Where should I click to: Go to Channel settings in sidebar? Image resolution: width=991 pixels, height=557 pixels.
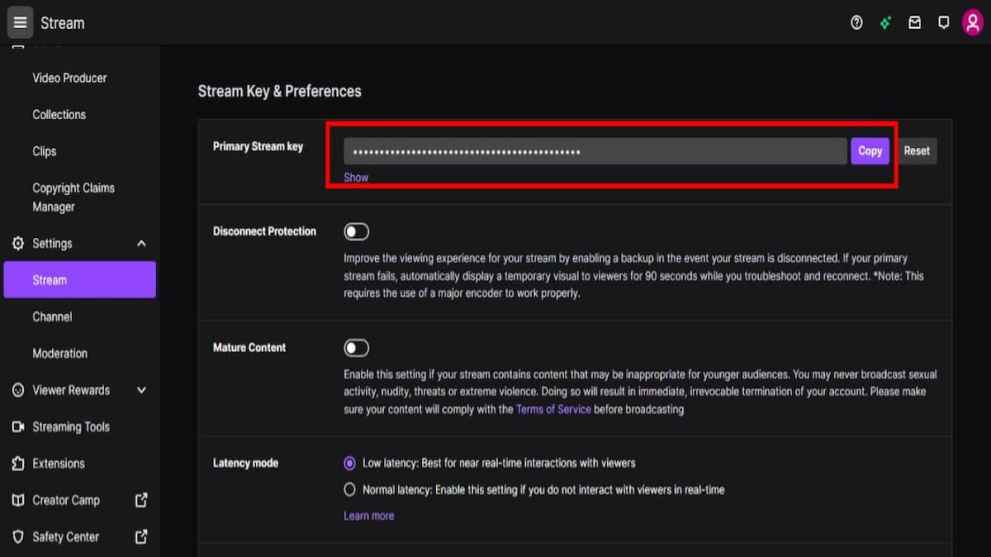pyautogui.click(x=52, y=317)
